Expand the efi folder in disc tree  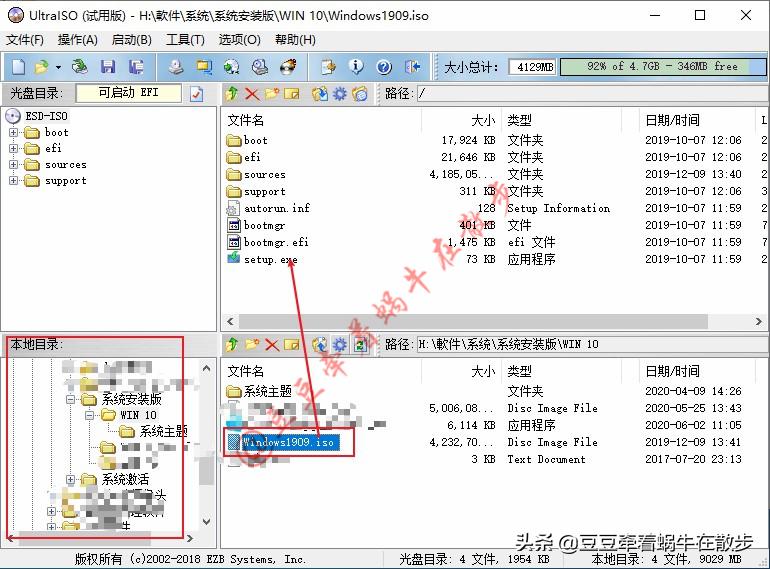(13, 148)
